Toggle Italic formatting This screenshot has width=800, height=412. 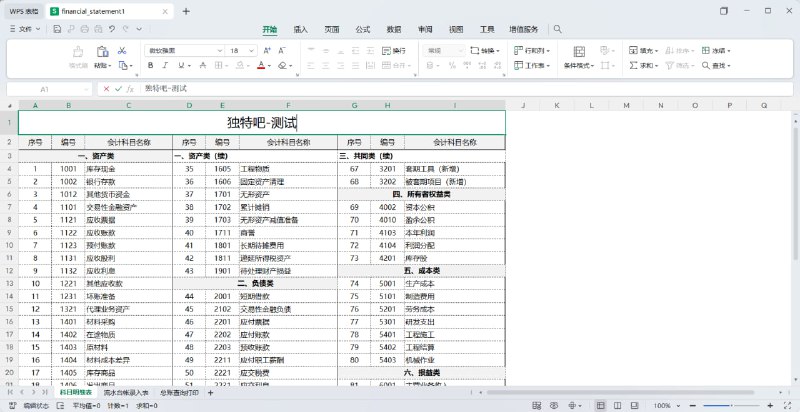pos(165,65)
